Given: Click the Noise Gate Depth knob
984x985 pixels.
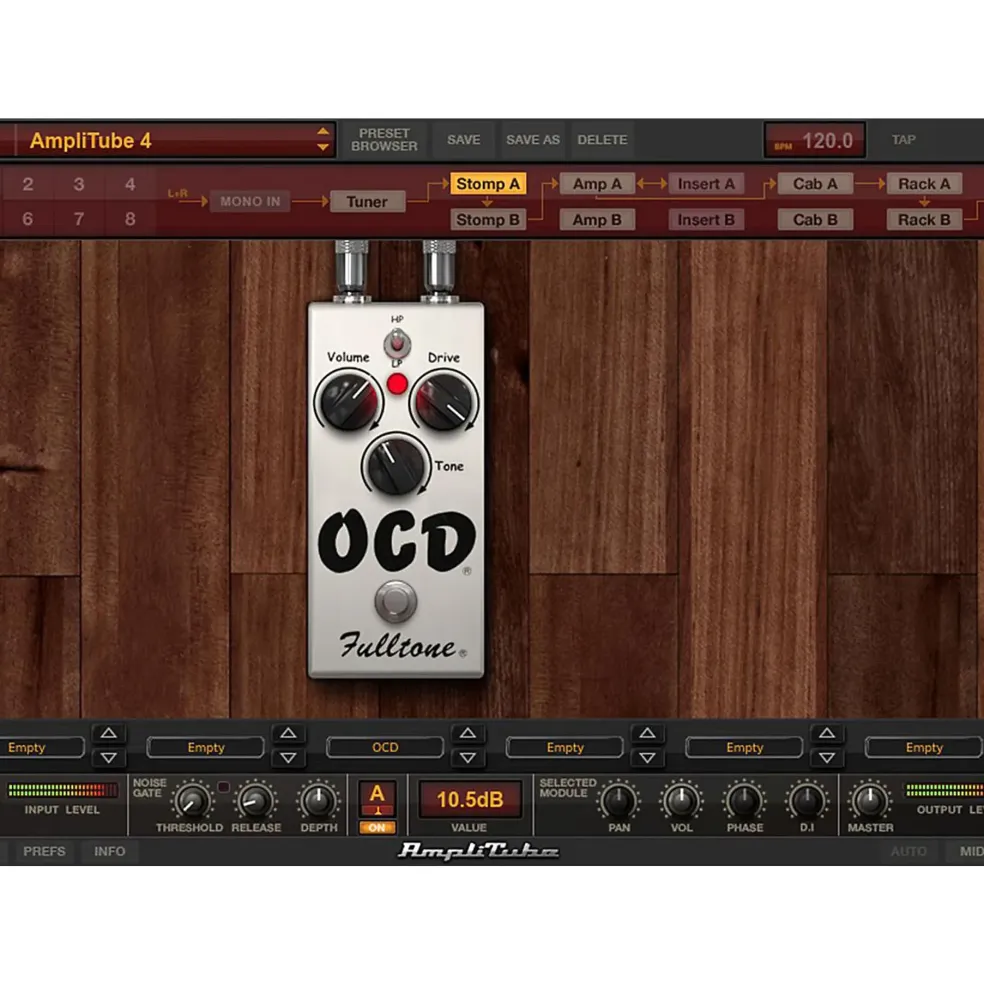Looking at the screenshot, I should click(319, 801).
